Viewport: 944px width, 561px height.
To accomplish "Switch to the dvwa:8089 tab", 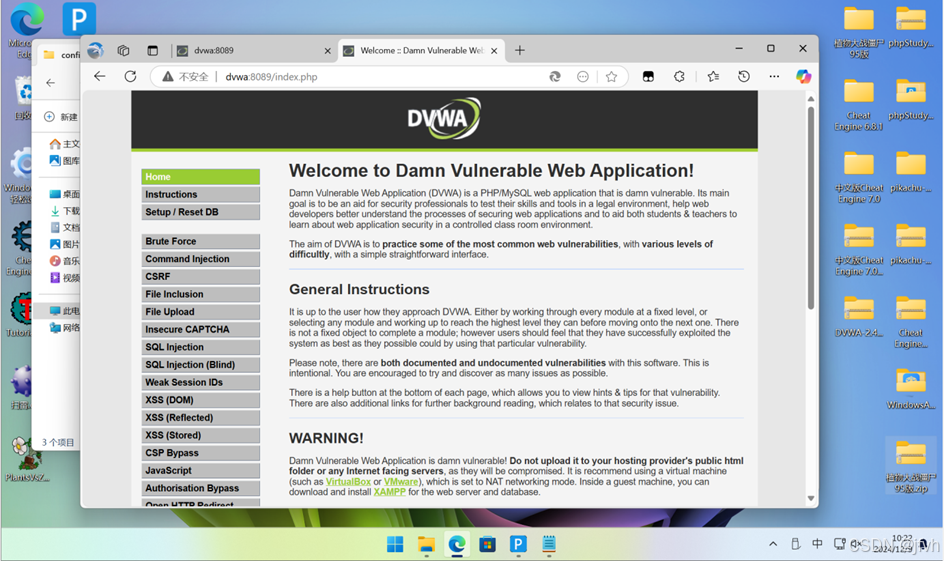I will pyautogui.click(x=253, y=51).
